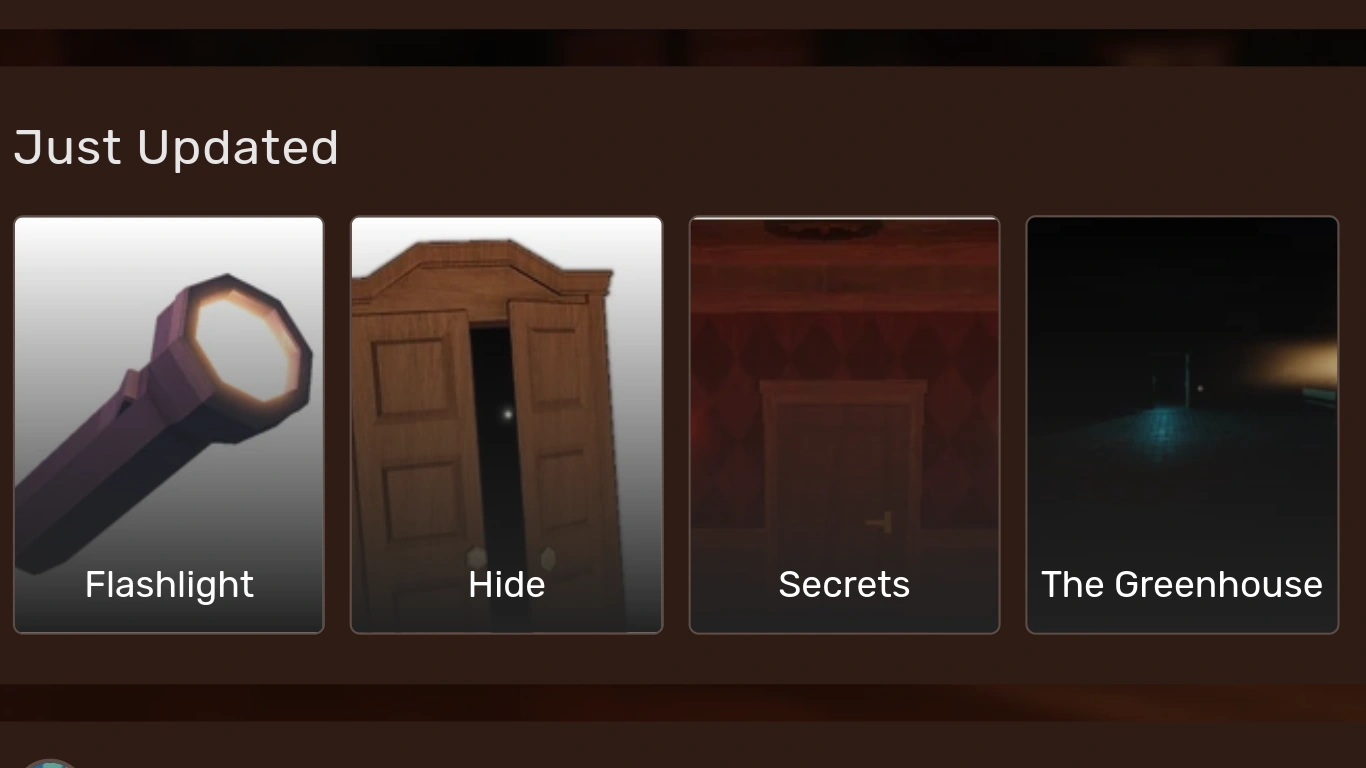Click the glowing eye inside the wardrobe
1366x768 pixels.
tap(507, 413)
